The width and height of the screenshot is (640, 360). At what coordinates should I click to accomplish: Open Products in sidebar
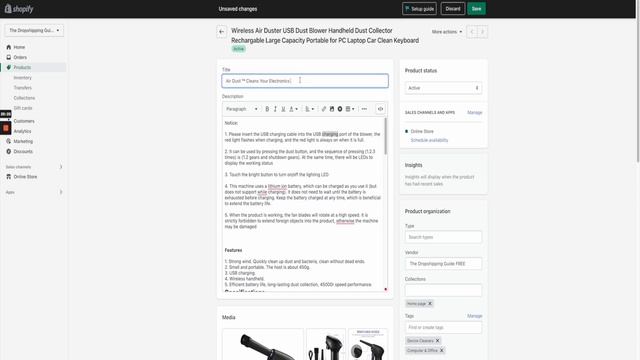[22, 67]
